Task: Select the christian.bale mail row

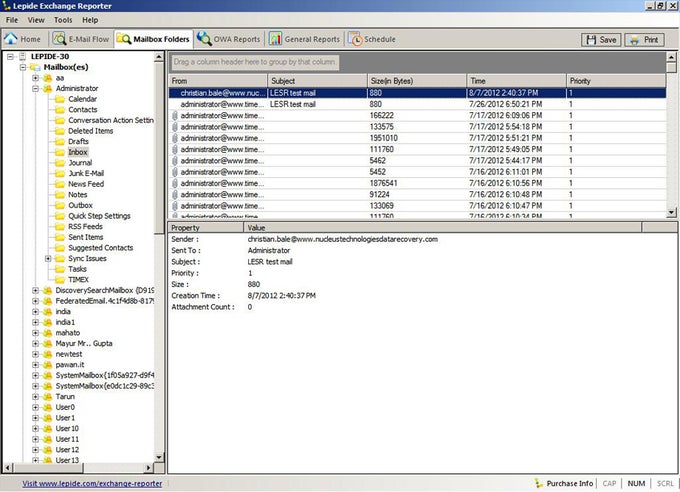Action: tap(417, 93)
